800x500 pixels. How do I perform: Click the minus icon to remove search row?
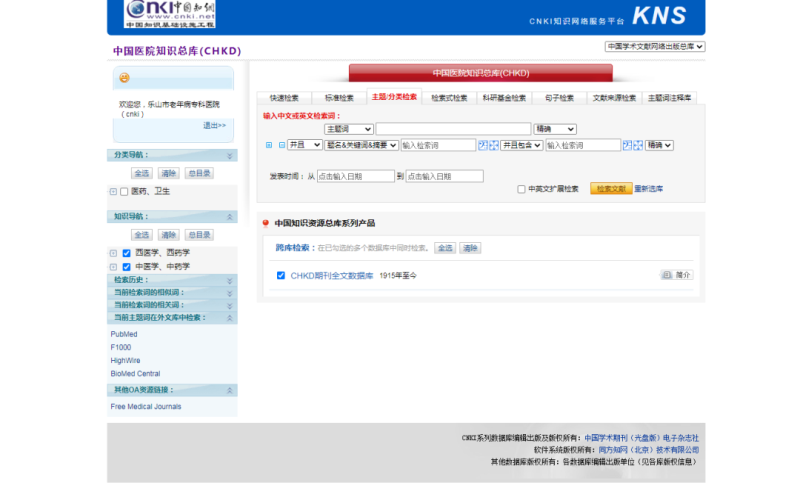click(282, 145)
